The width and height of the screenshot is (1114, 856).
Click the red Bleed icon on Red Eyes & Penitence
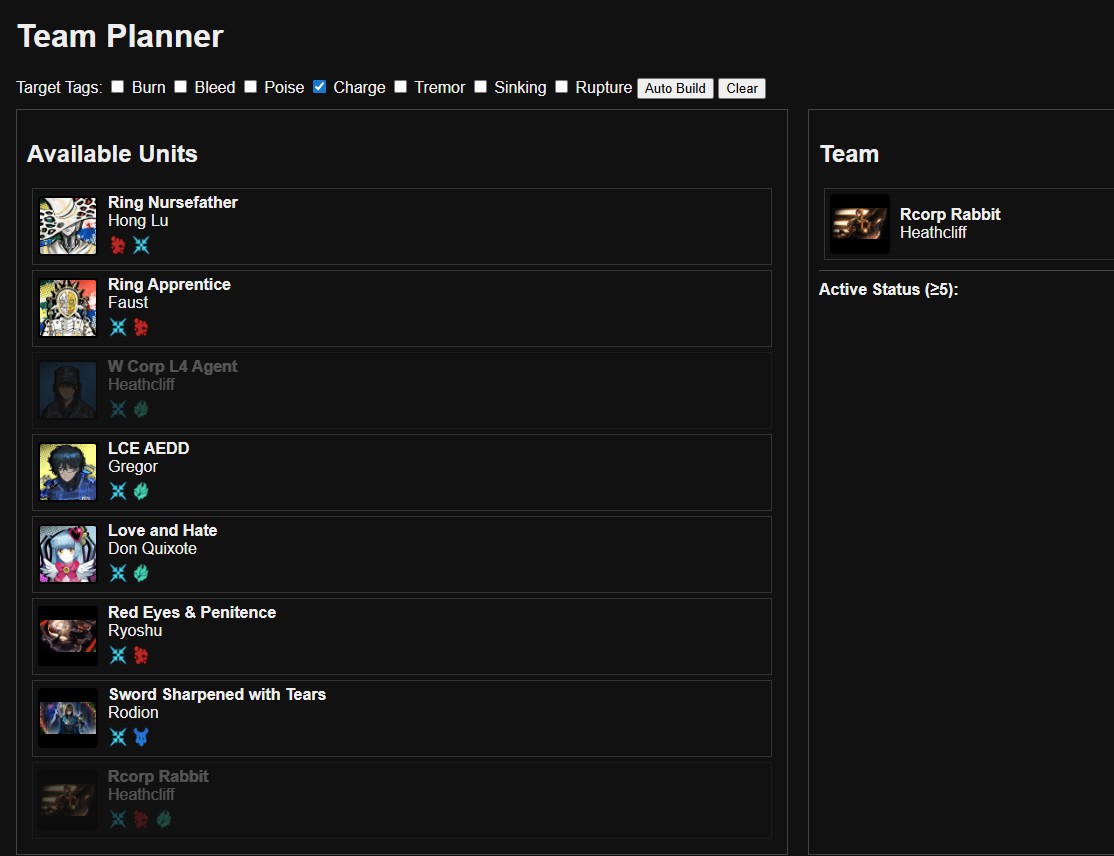(141, 655)
